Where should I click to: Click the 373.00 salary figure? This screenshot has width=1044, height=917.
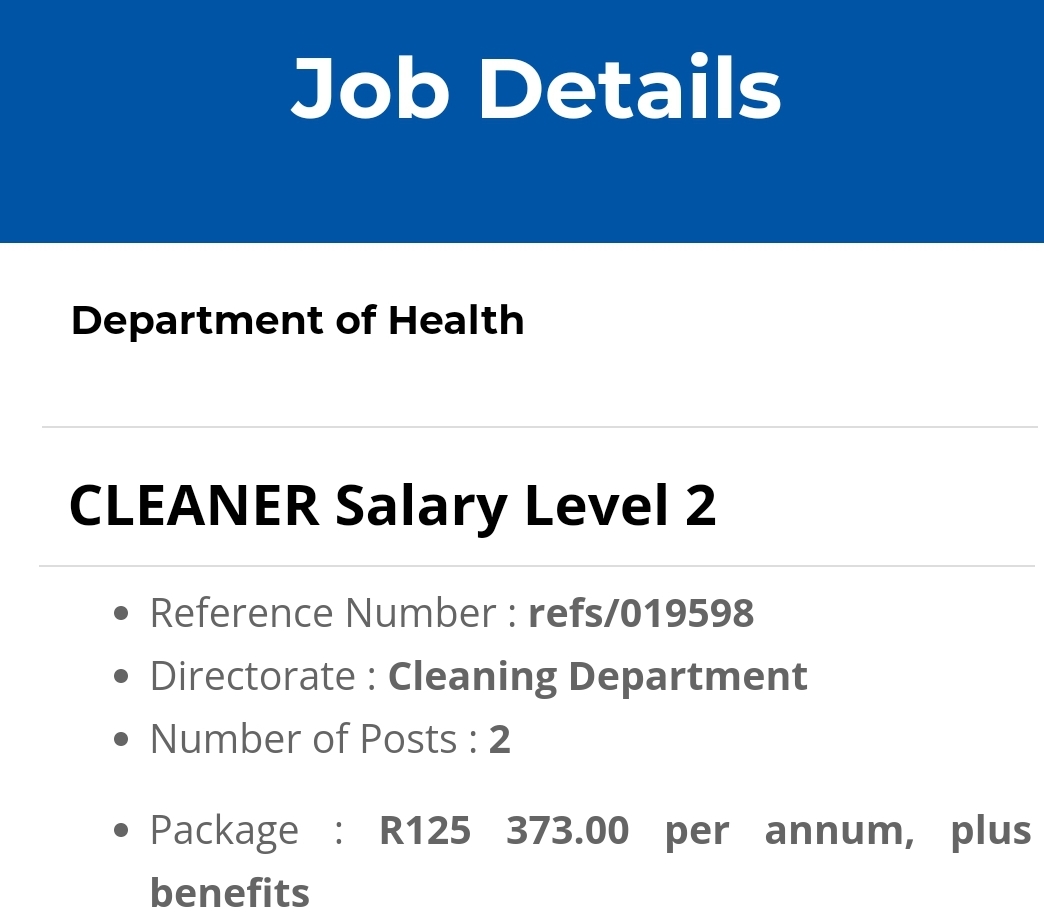[567, 830]
